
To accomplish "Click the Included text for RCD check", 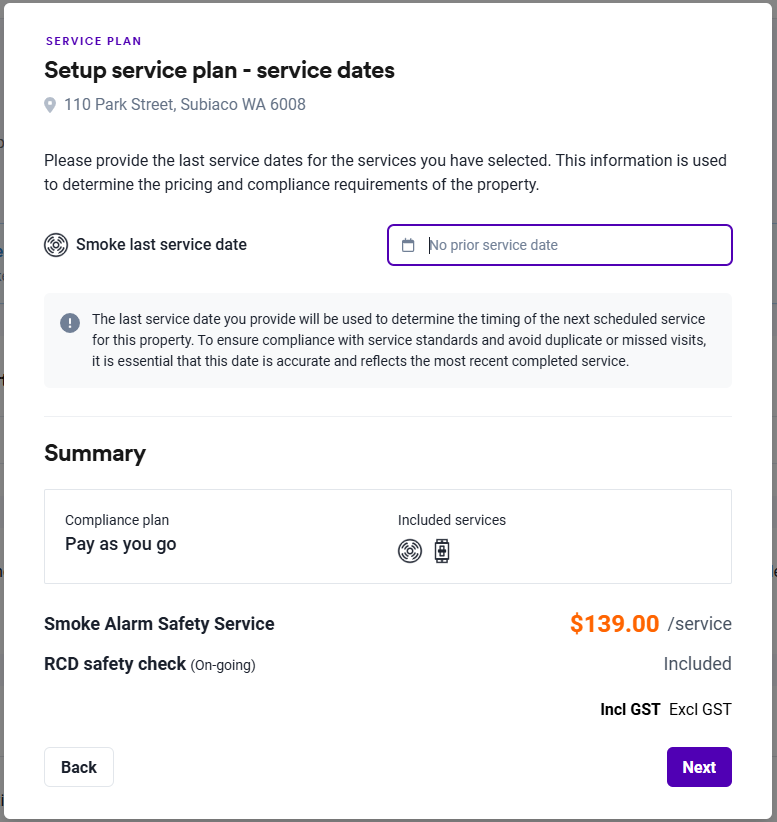I will 697,664.
